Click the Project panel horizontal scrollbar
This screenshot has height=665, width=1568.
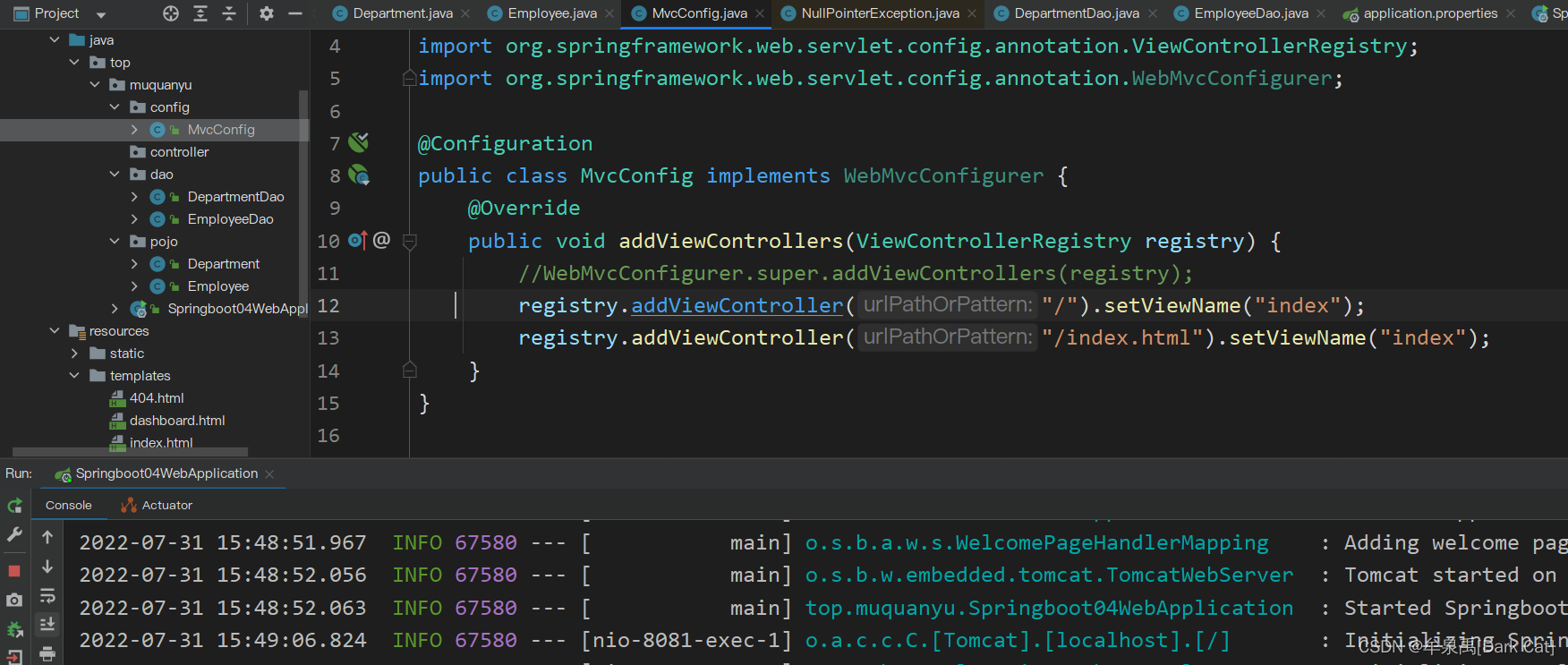pos(130,452)
